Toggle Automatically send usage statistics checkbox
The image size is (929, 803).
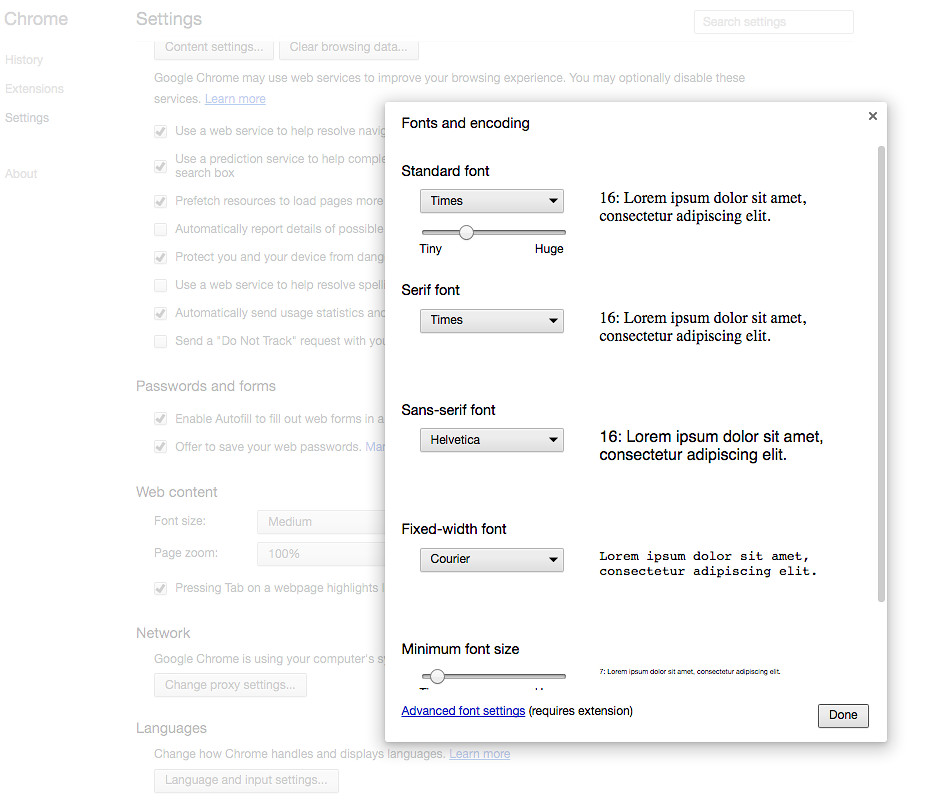(x=161, y=313)
